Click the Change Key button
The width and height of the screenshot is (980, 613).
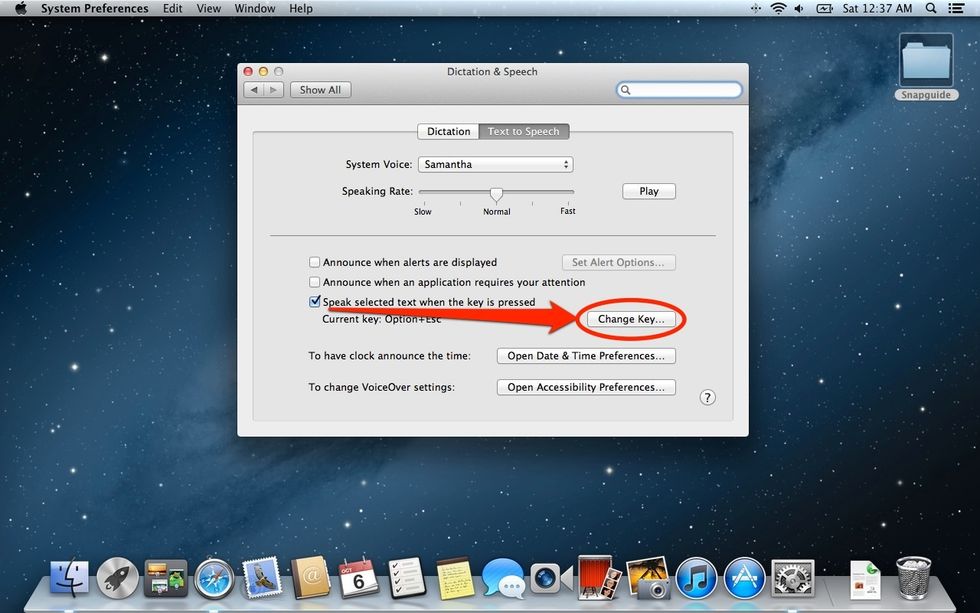pyautogui.click(x=630, y=319)
